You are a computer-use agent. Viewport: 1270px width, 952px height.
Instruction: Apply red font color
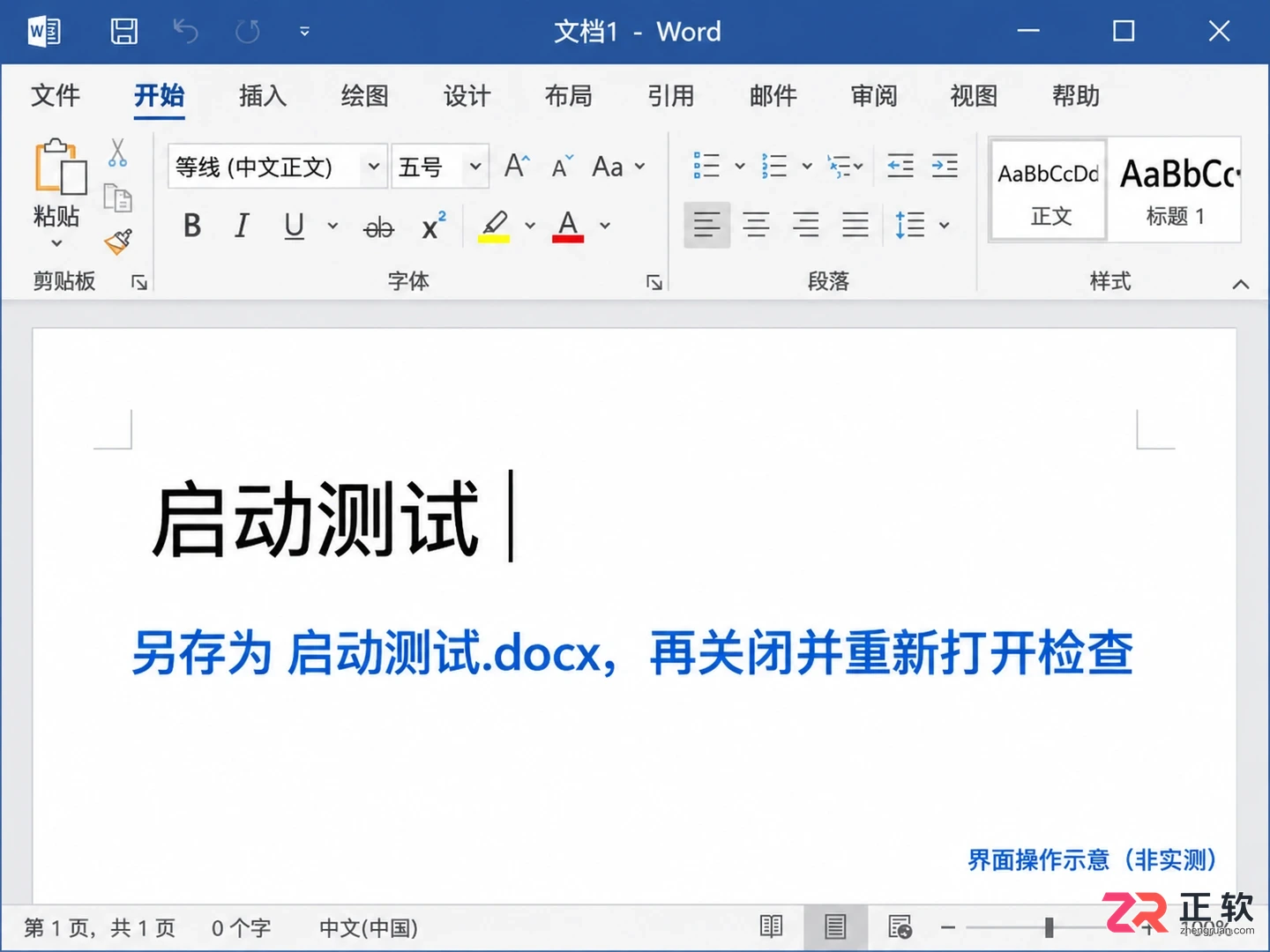(x=568, y=227)
